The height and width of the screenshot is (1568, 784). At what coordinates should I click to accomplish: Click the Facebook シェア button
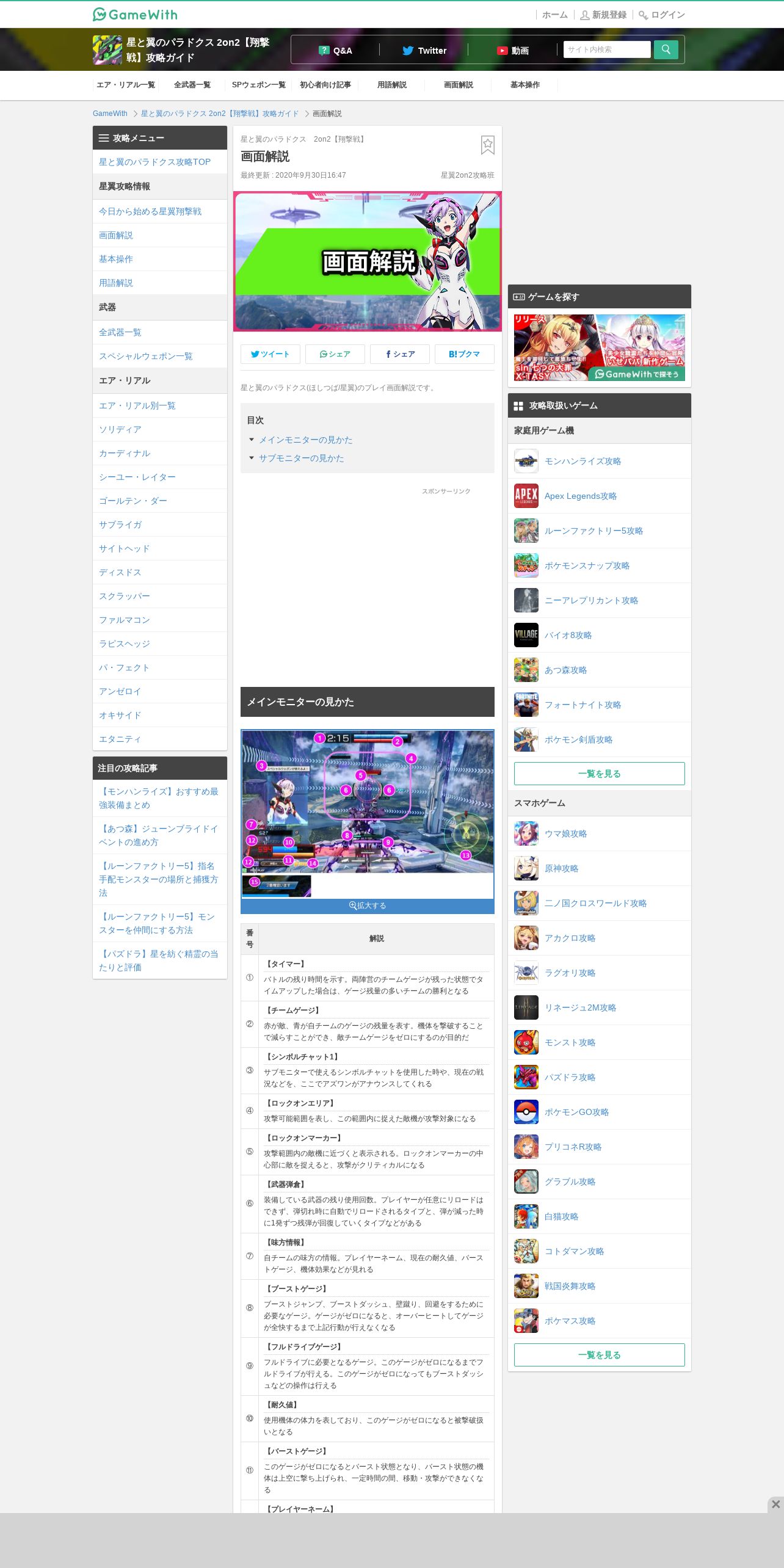[400, 354]
